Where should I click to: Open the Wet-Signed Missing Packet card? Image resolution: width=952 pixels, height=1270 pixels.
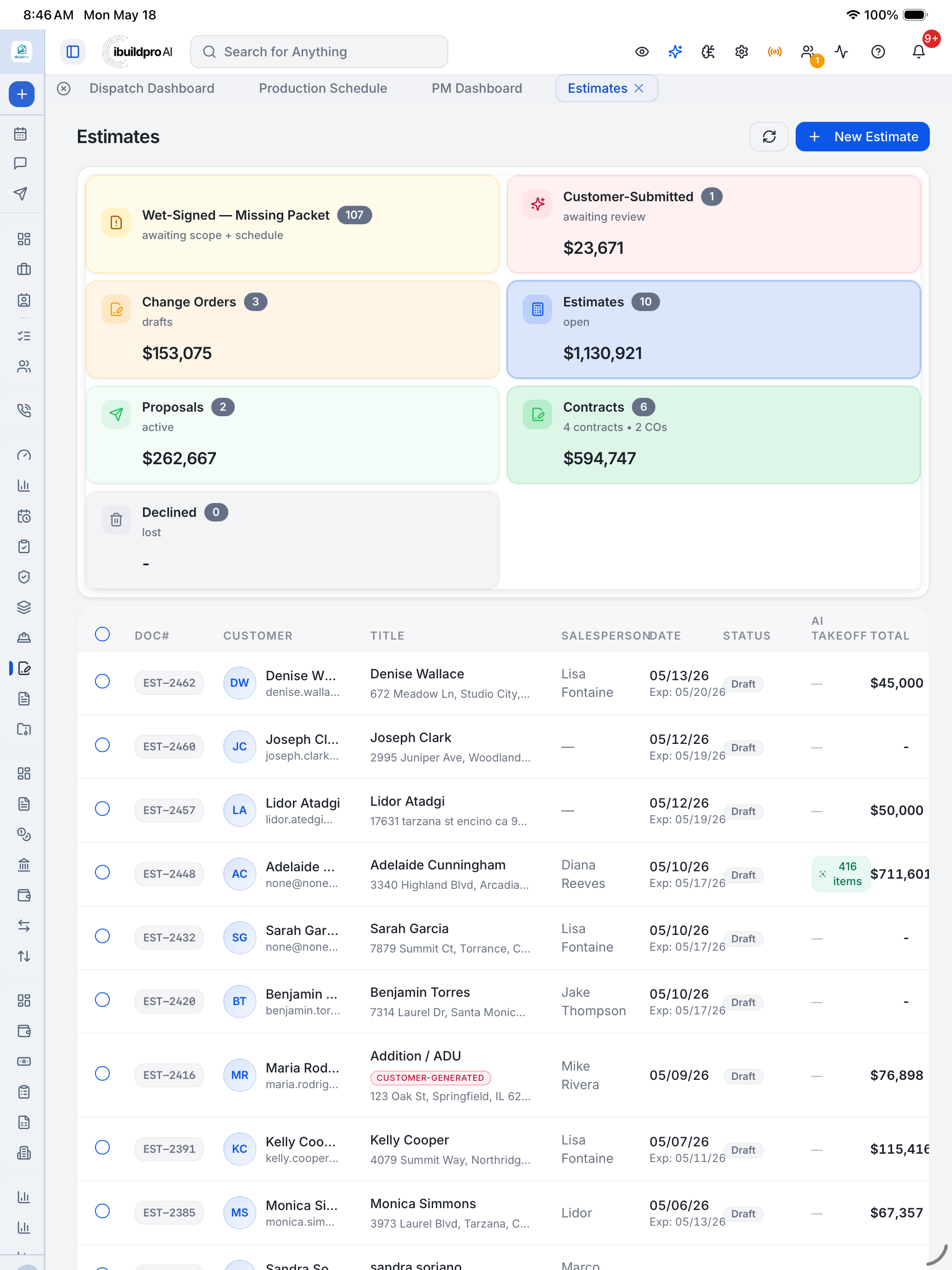click(x=293, y=224)
